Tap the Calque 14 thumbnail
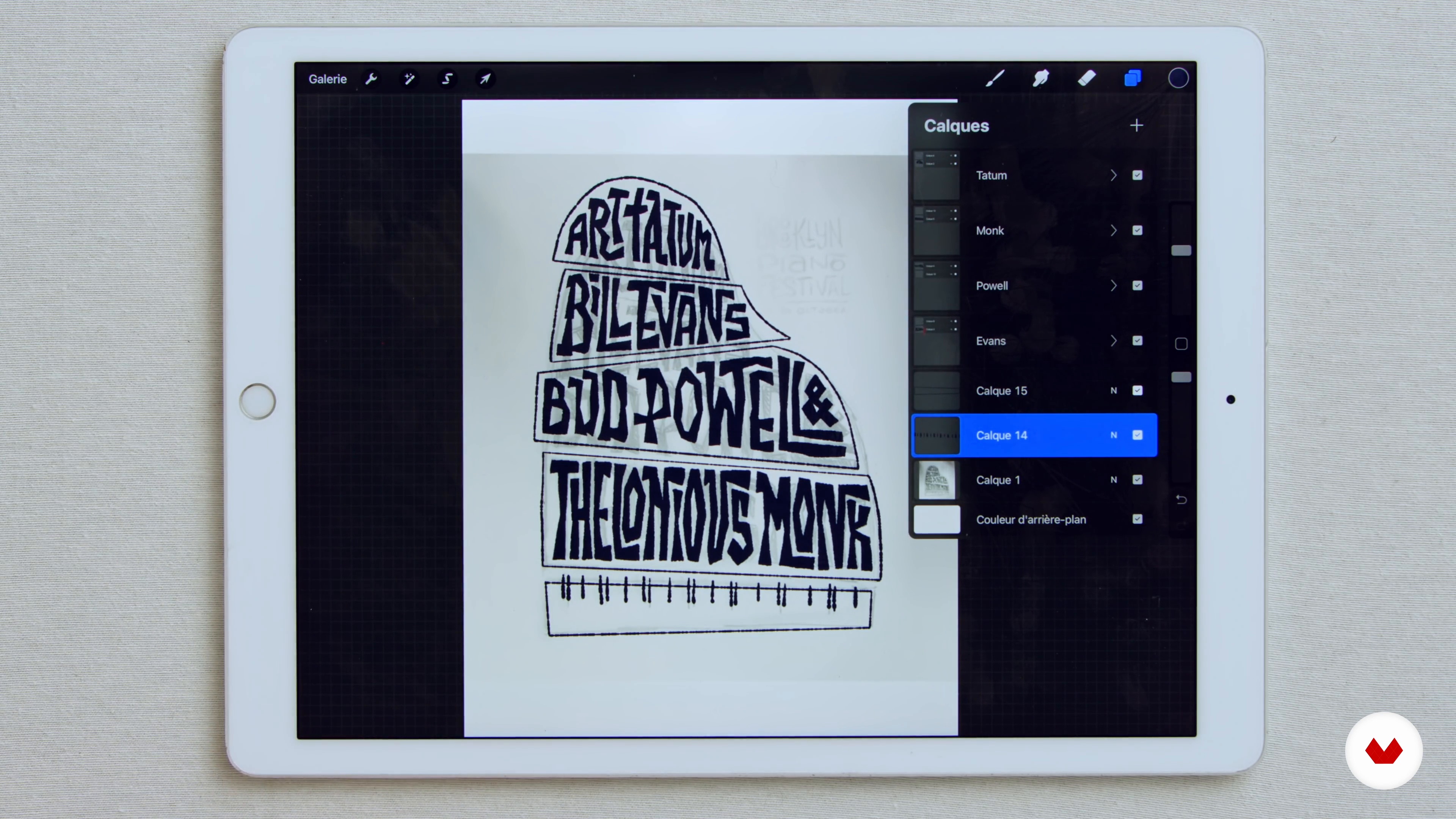This screenshot has height=819, width=1456. coord(937,435)
